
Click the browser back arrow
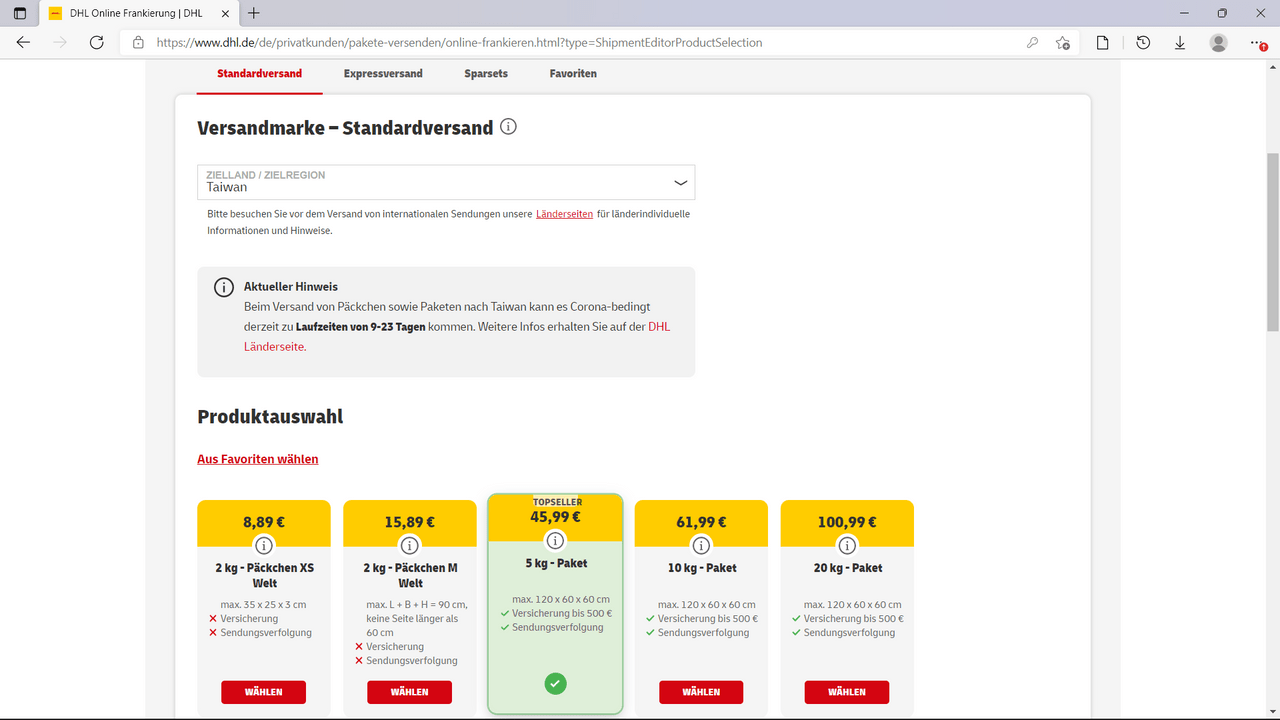tap(23, 43)
